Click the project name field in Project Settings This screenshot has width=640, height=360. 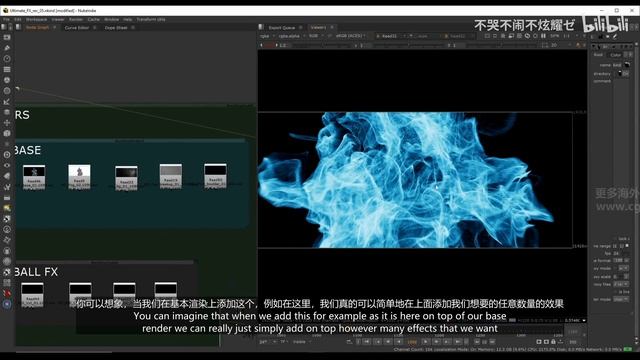click(x=618, y=65)
